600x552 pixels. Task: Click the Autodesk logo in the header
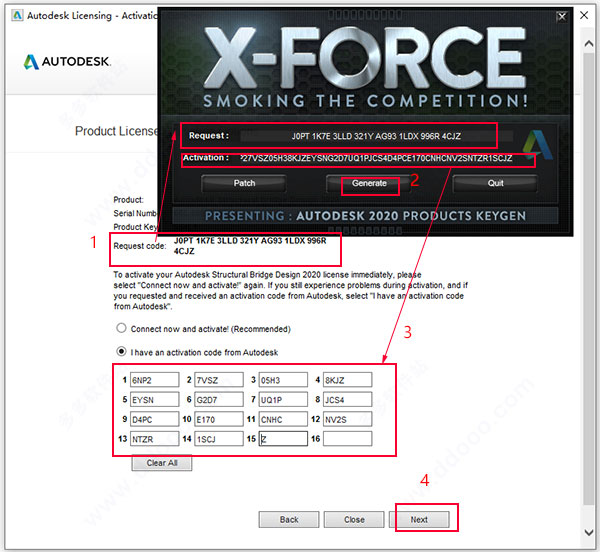(67, 62)
